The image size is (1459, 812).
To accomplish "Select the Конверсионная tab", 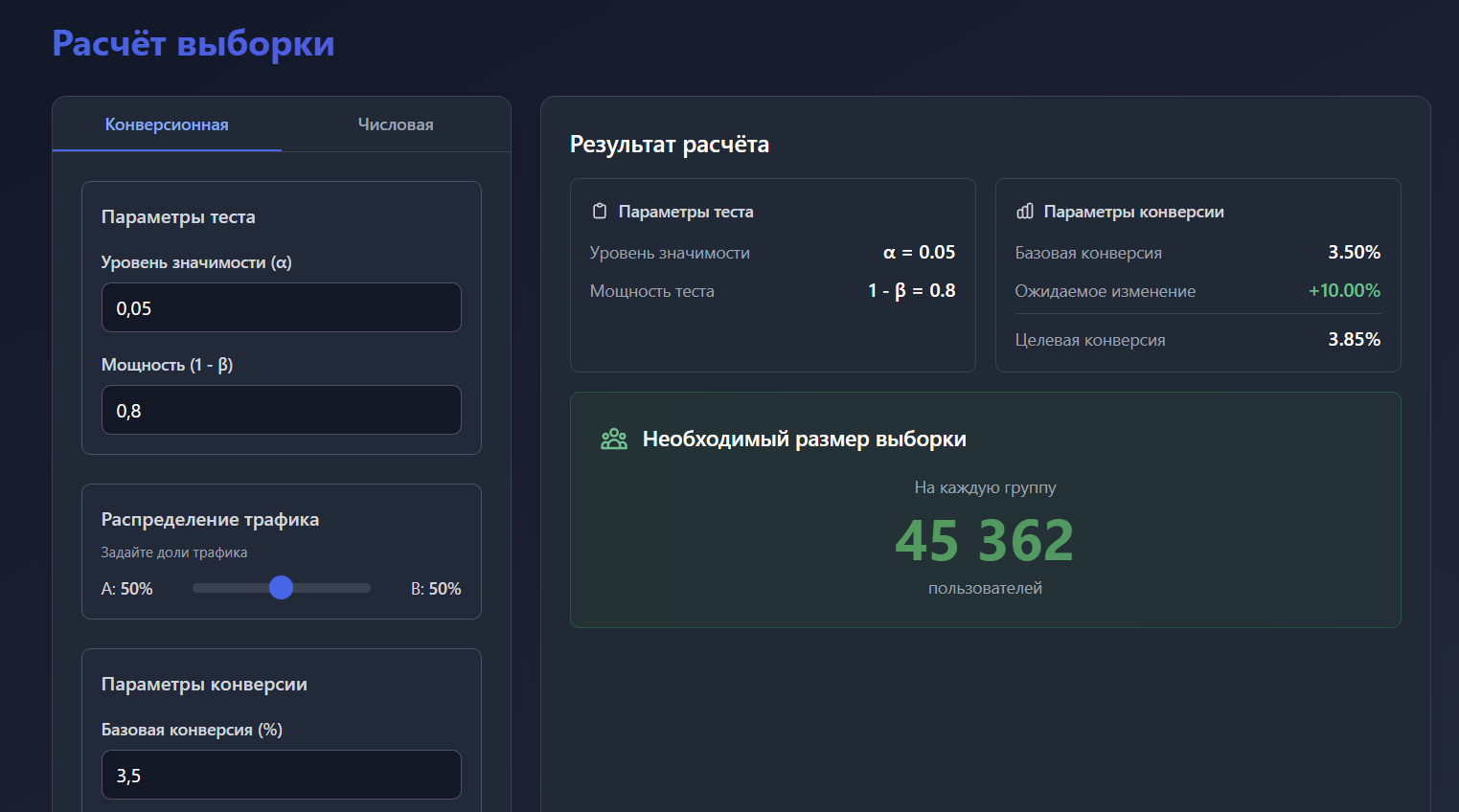I will pyautogui.click(x=167, y=124).
